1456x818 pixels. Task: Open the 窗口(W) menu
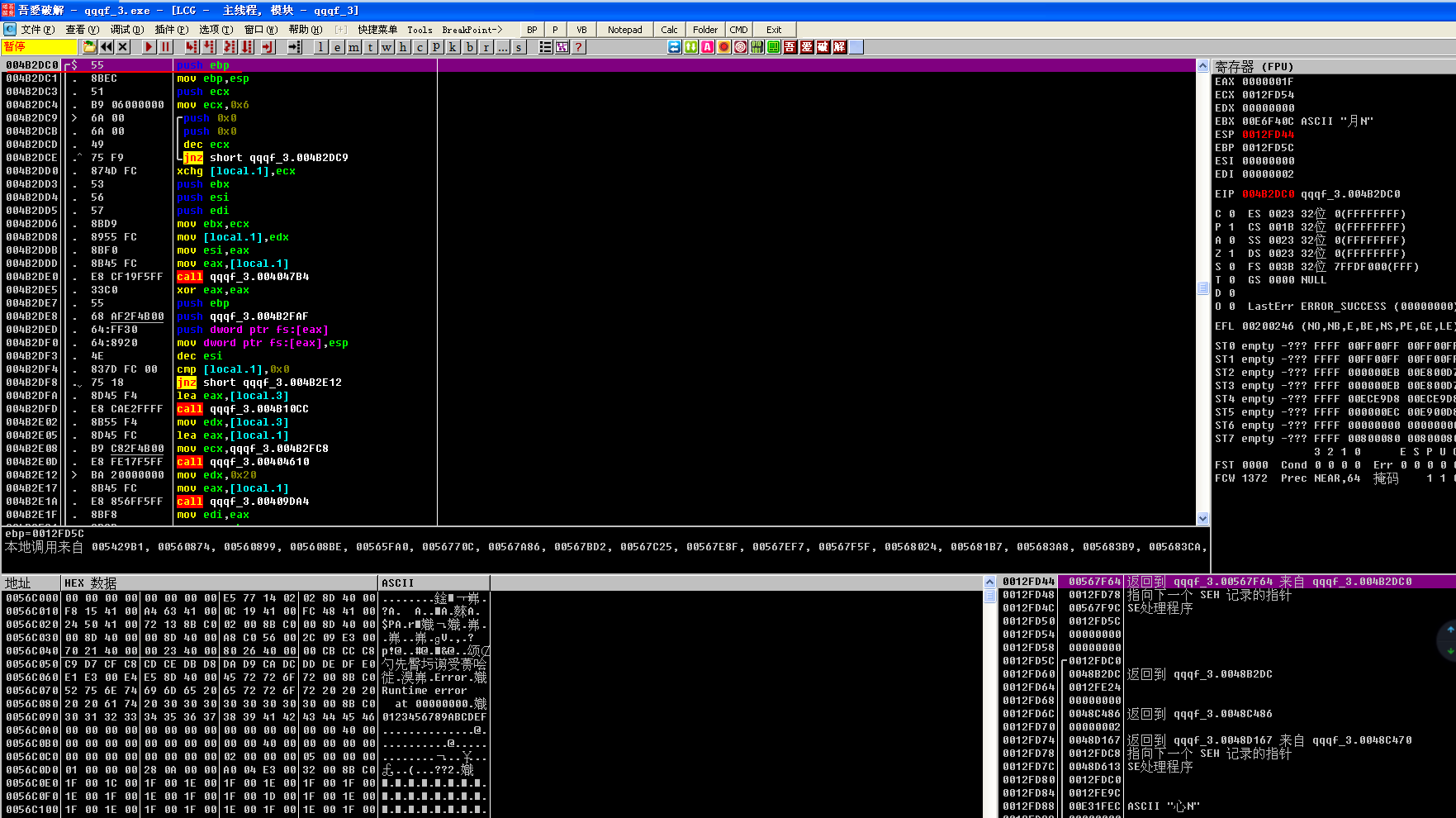[x=260, y=30]
